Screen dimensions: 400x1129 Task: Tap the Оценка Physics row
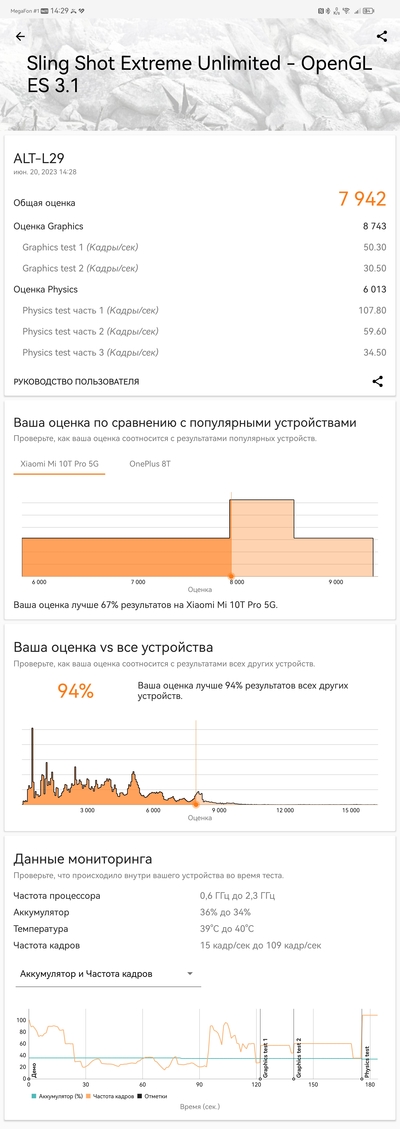click(x=200, y=289)
